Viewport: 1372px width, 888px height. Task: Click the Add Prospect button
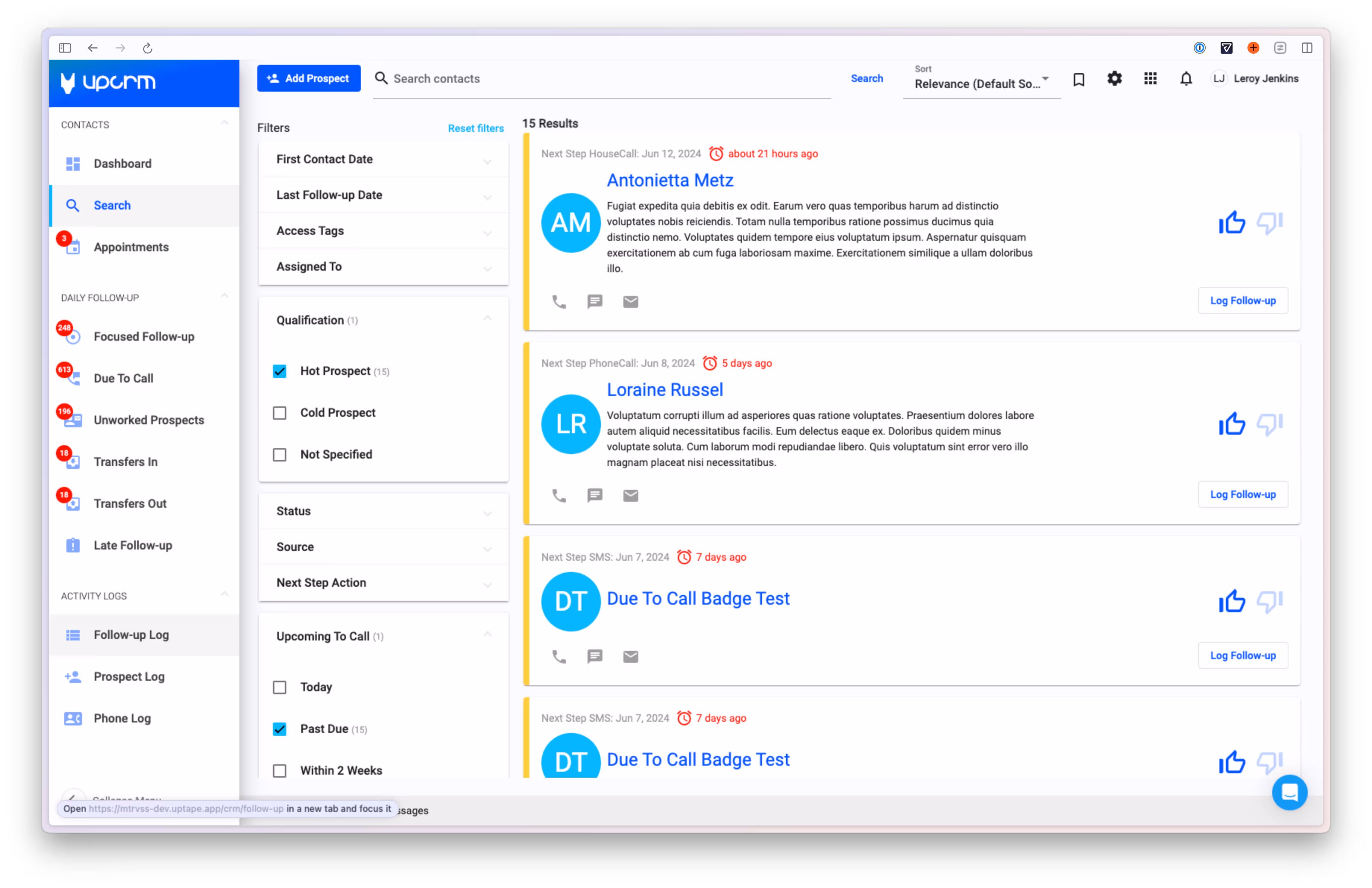click(308, 78)
